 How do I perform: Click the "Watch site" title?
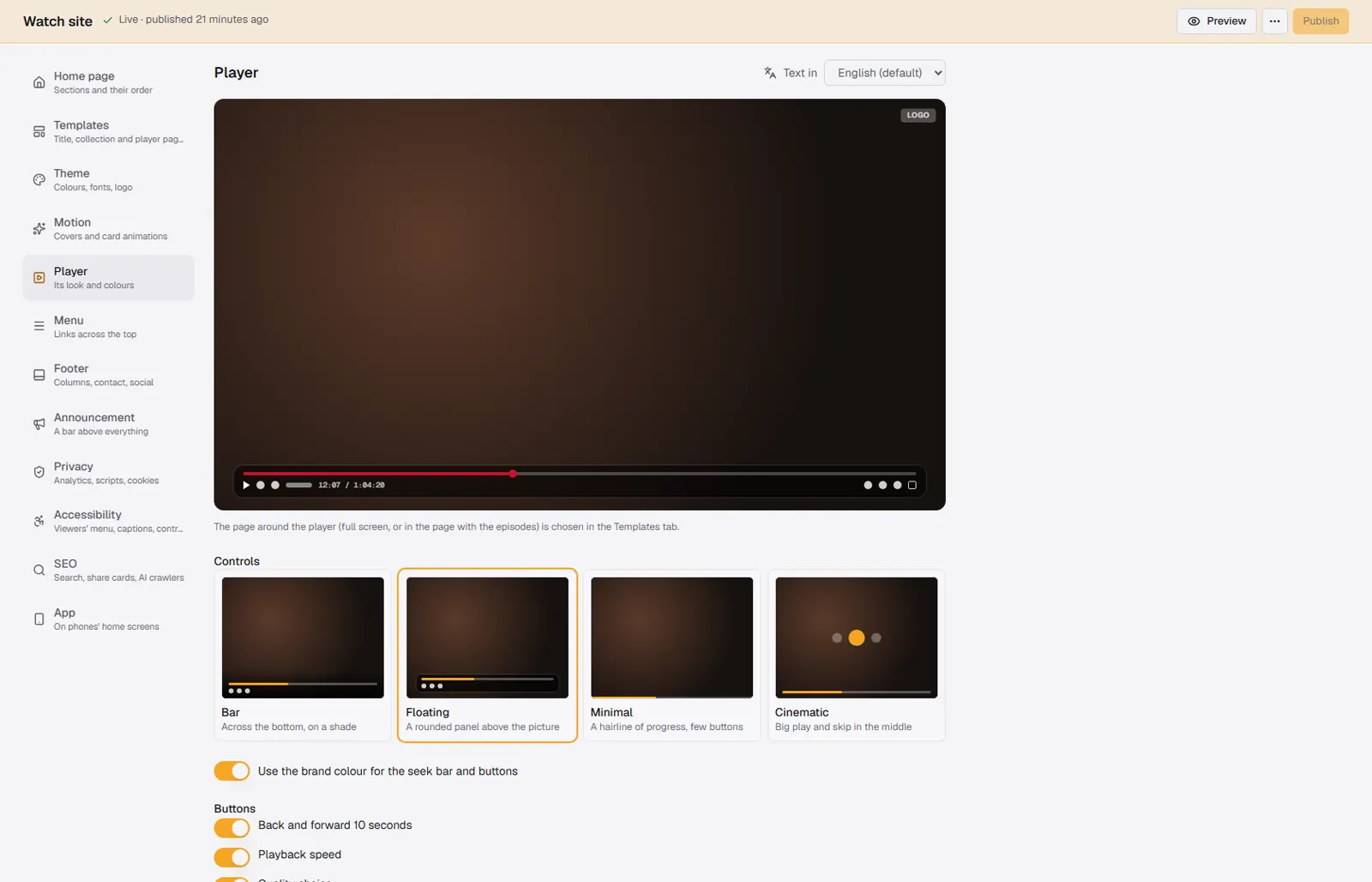click(57, 21)
